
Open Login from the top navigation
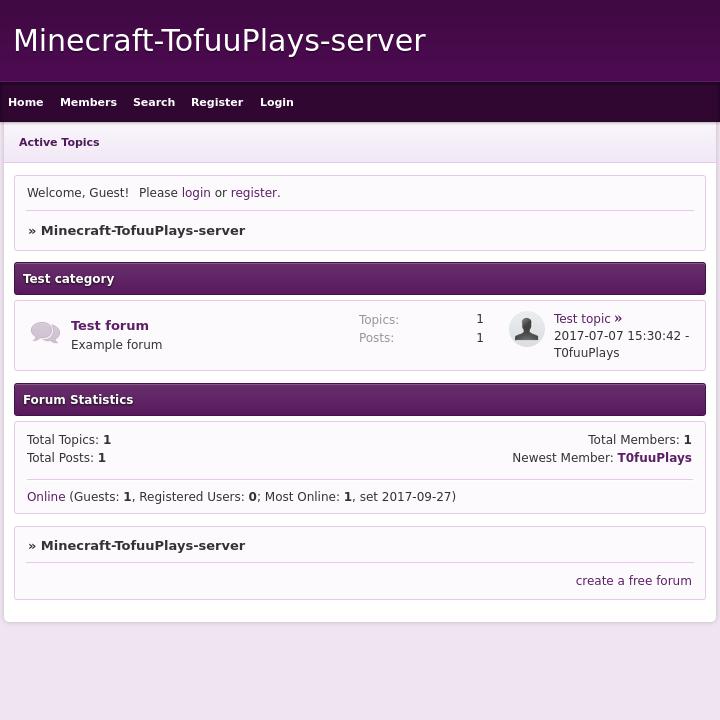click(277, 102)
